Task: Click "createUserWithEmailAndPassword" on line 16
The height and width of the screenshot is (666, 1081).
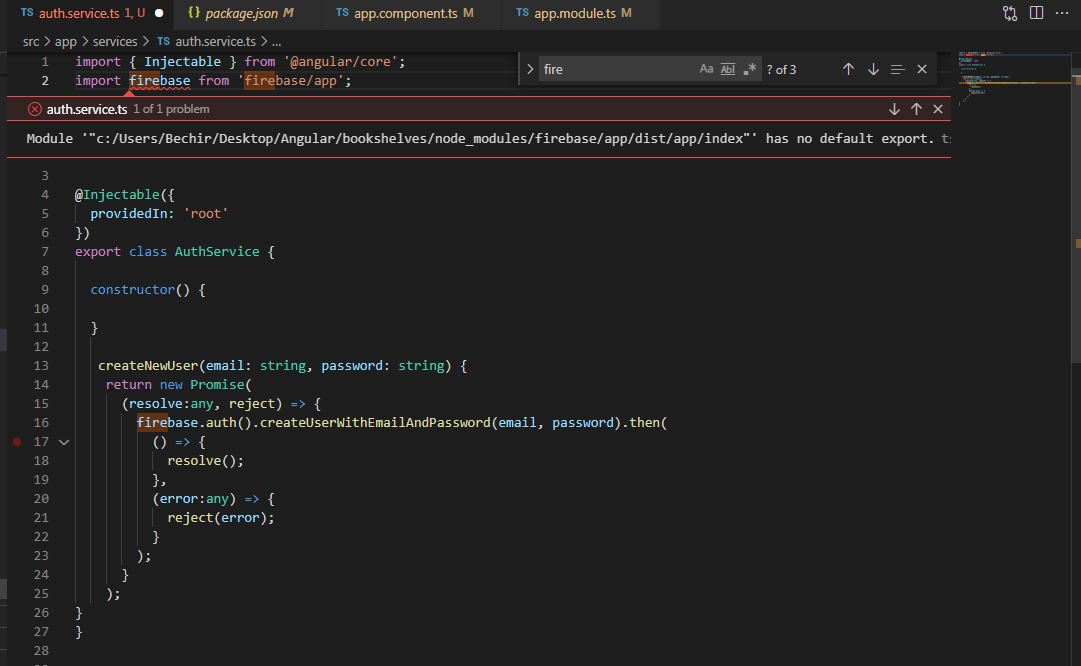Action: (x=375, y=423)
